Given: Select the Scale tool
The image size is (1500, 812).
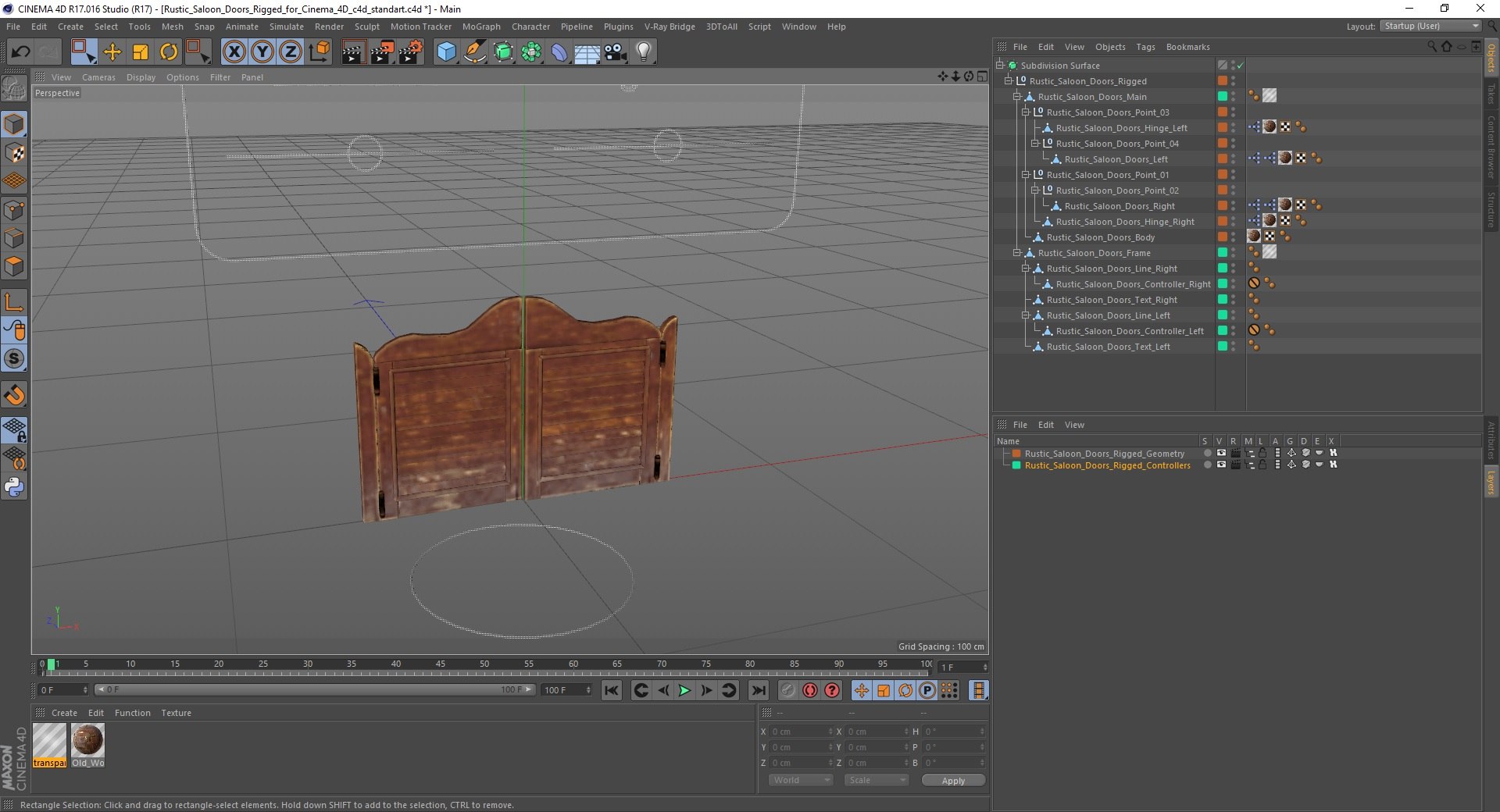Looking at the screenshot, I should [x=141, y=52].
